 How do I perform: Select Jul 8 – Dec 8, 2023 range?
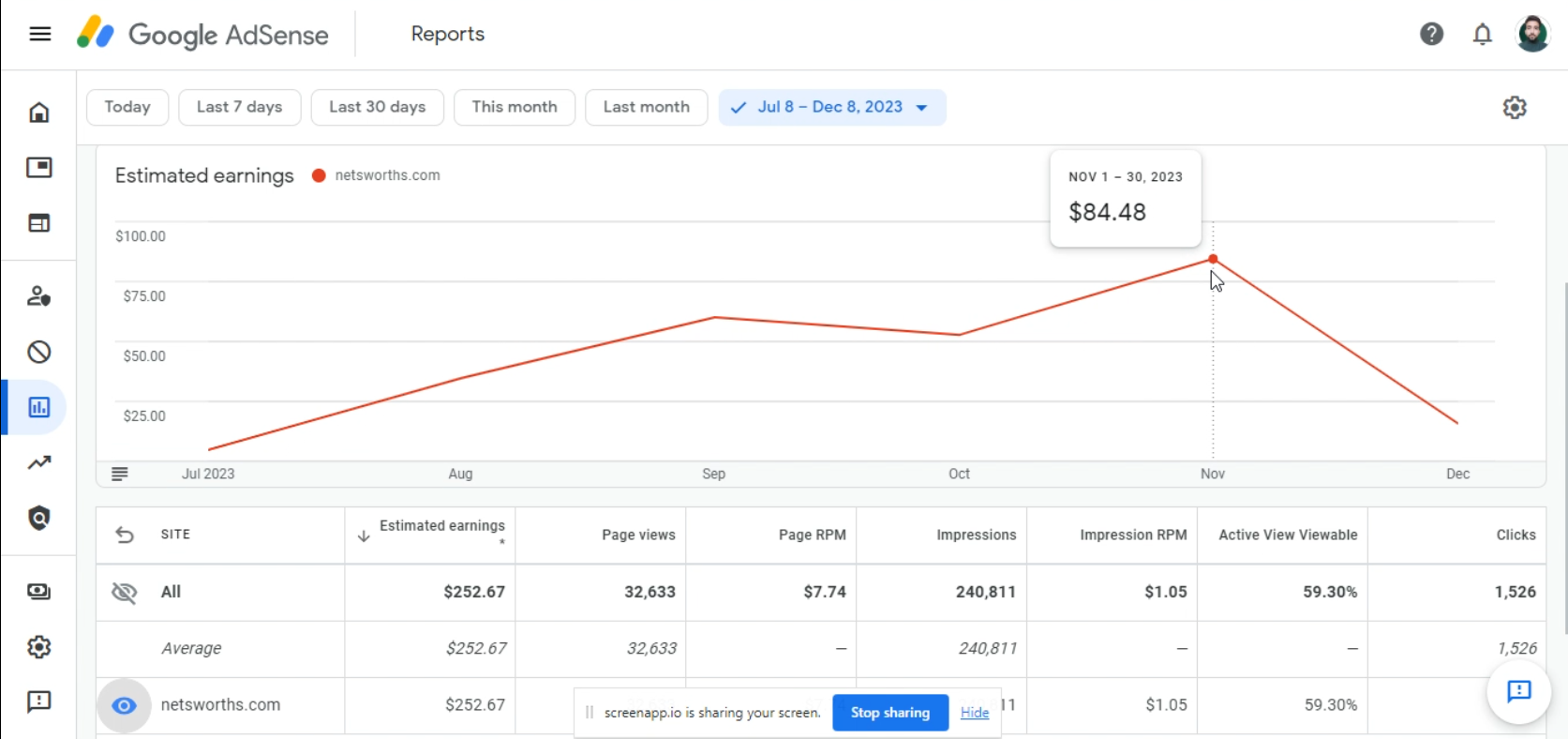click(832, 107)
